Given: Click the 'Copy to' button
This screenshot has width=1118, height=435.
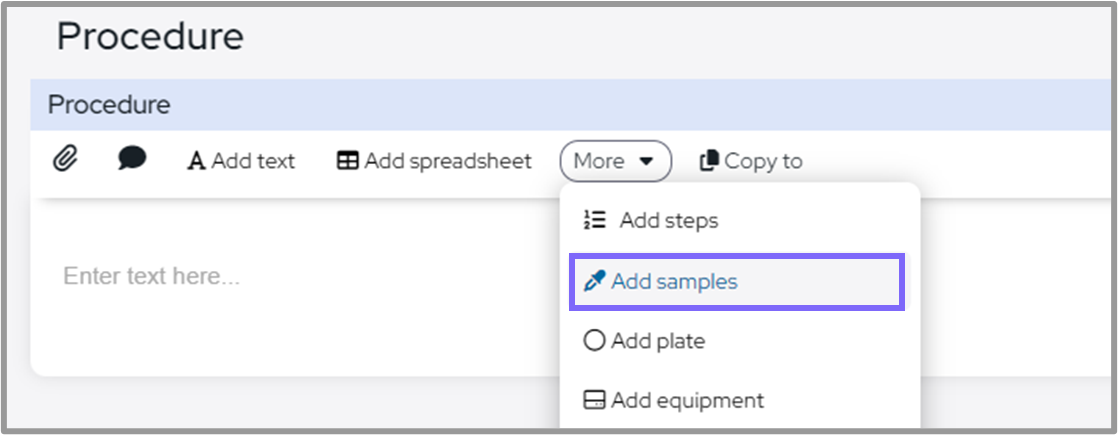Looking at the screenshot, I should 763,161.
